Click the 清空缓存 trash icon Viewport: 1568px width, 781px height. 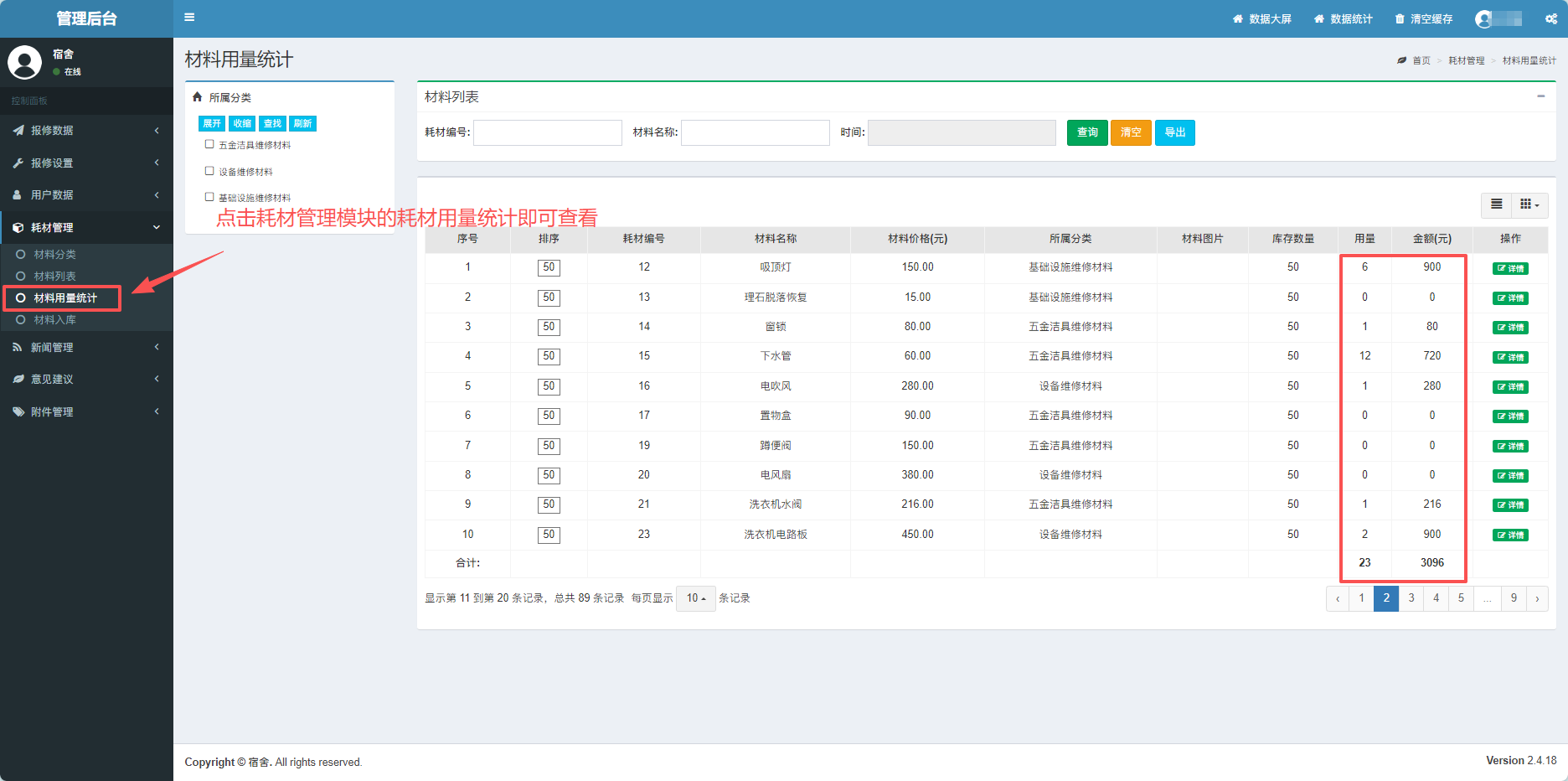point(1399,18)
